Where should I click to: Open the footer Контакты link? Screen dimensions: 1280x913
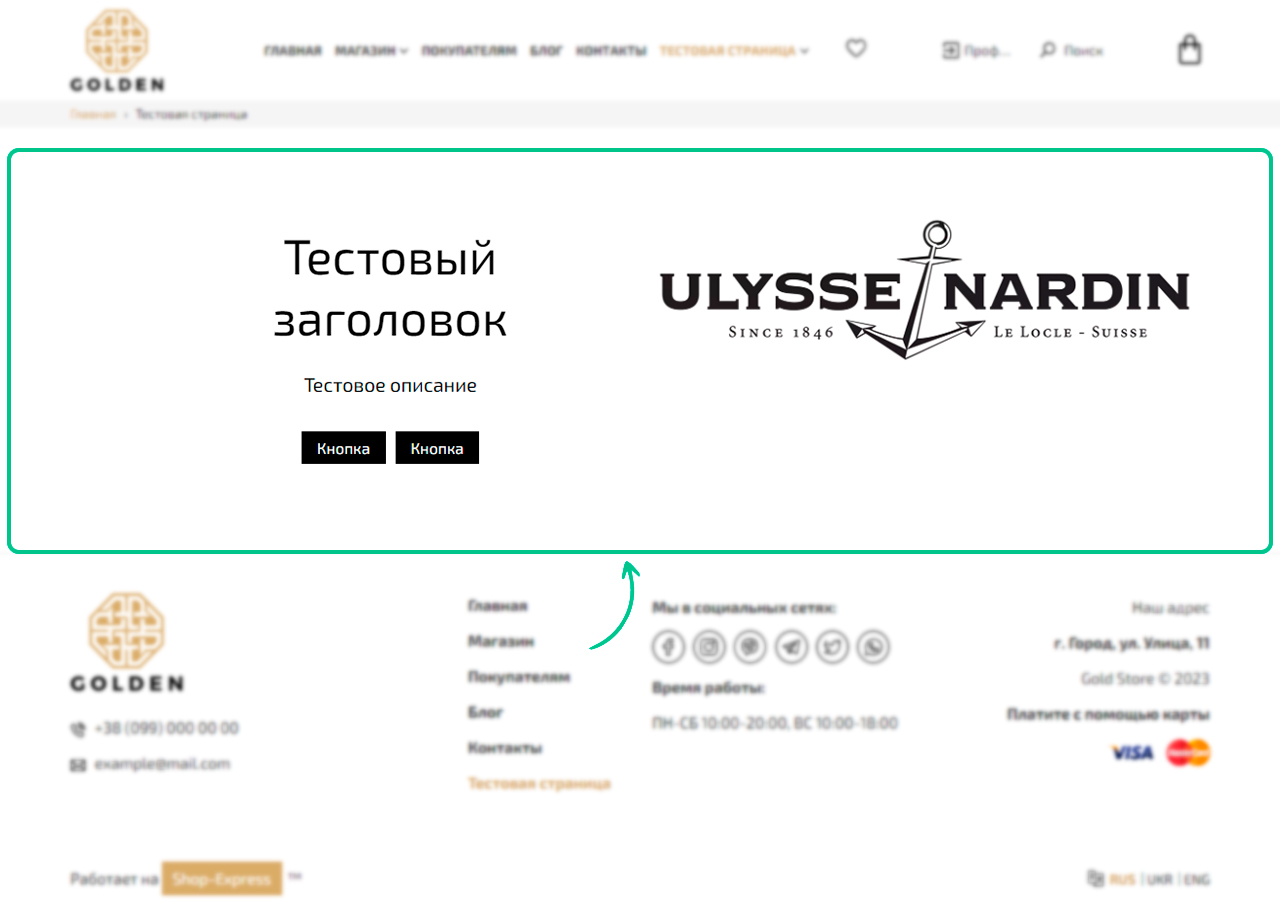(x=505, y=748)
